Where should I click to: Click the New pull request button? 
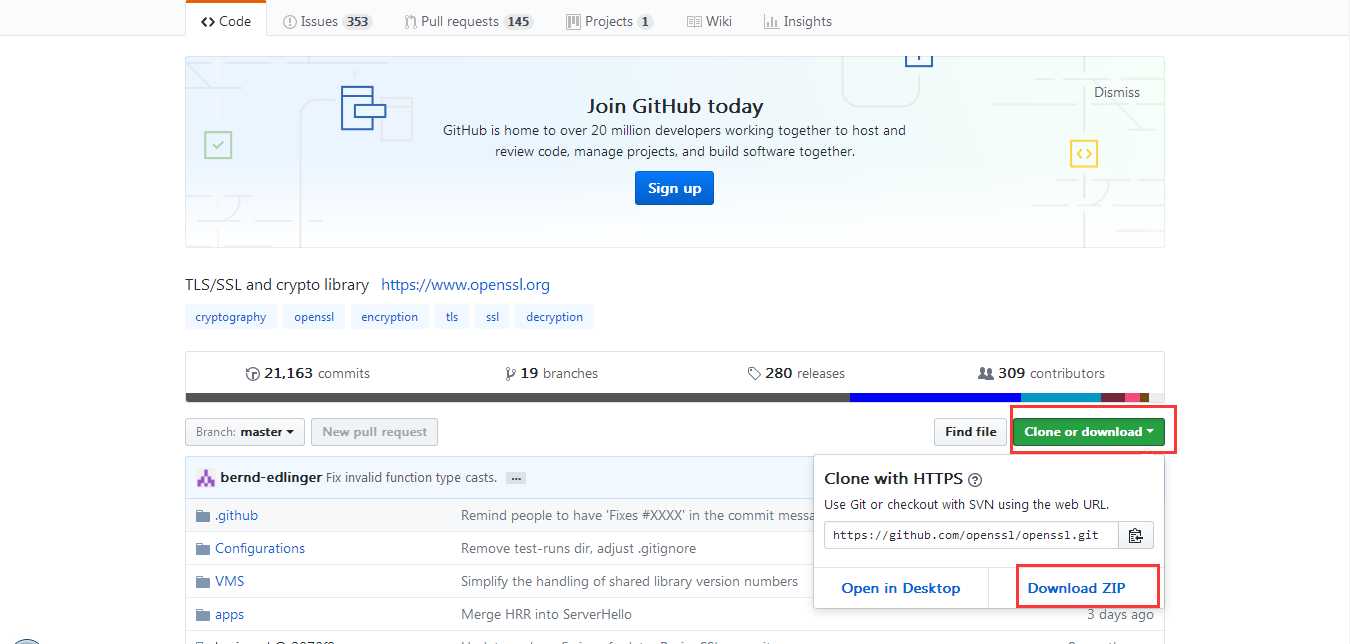tap(374, 432)
